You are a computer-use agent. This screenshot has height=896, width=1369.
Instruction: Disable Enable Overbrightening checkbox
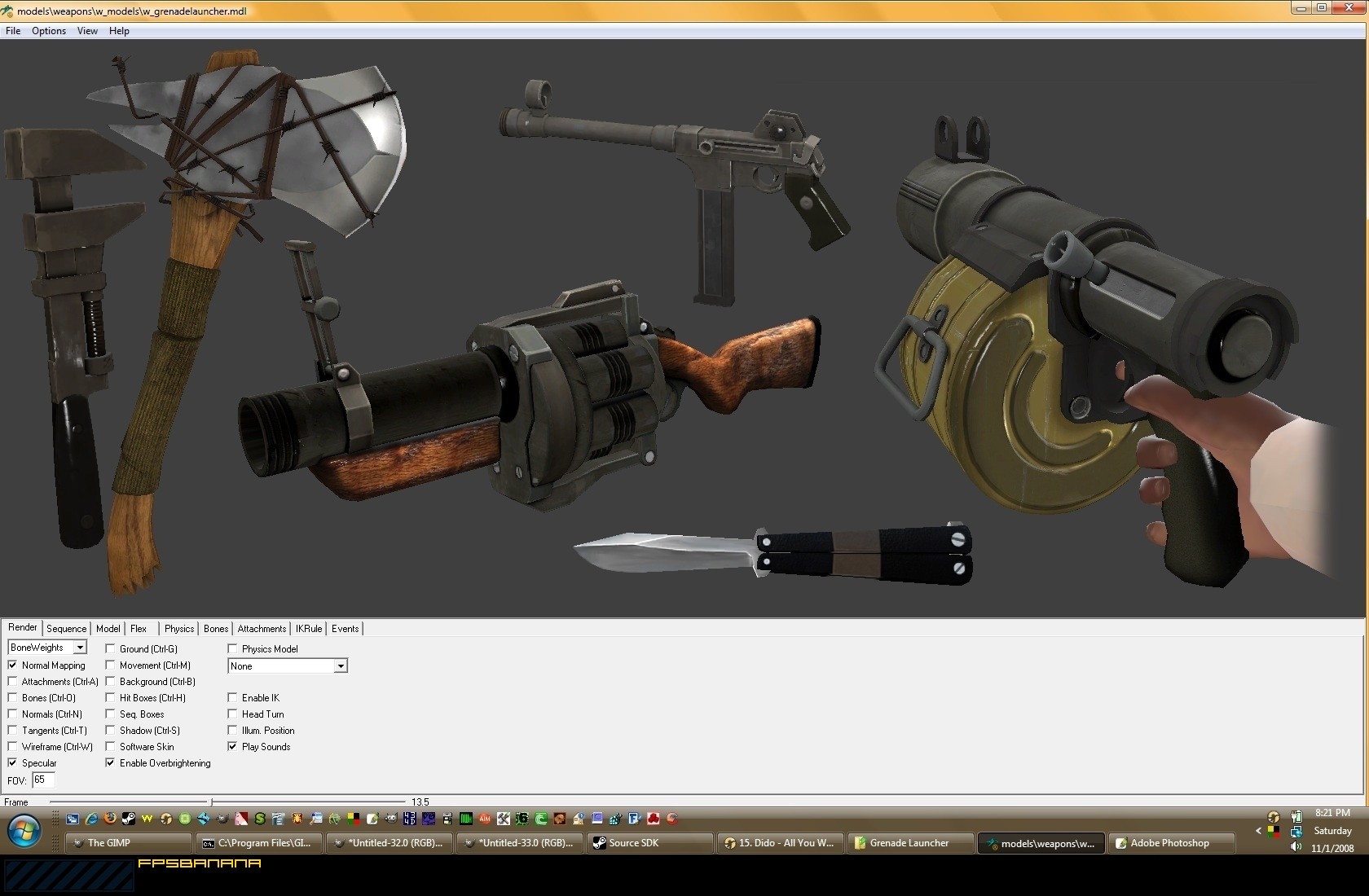(110, 762)
